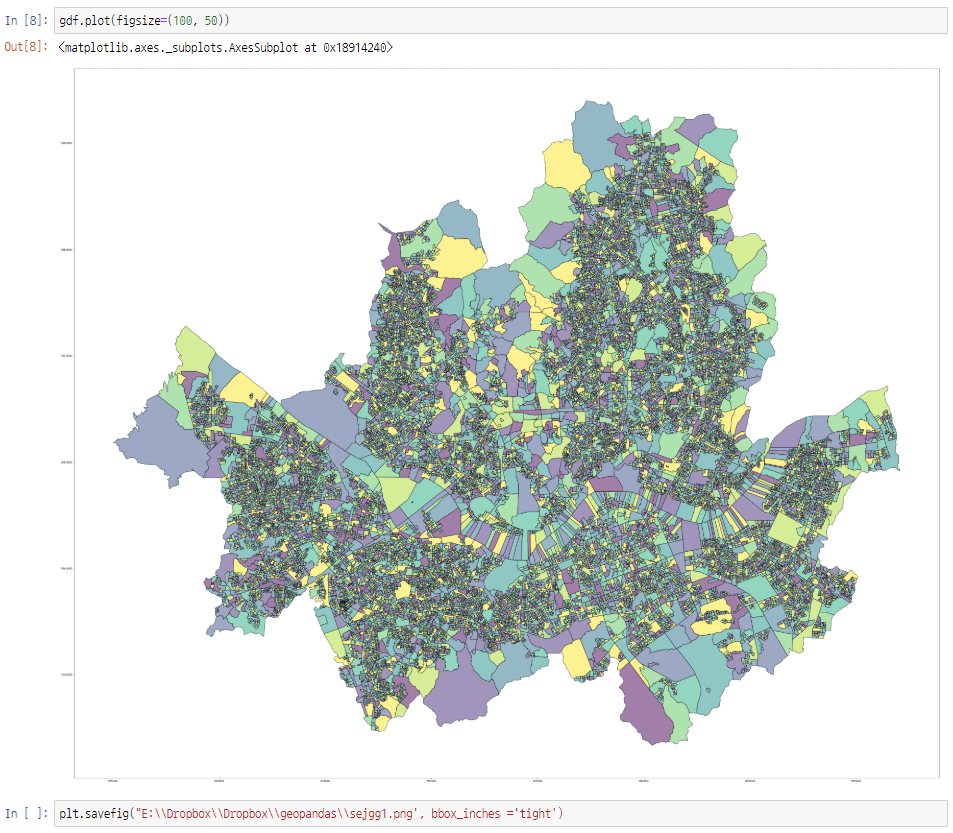Viewport: 953px width, 833px height.
Task: Click the big yellow district near map's top
Action: click(x=563, y=165)
